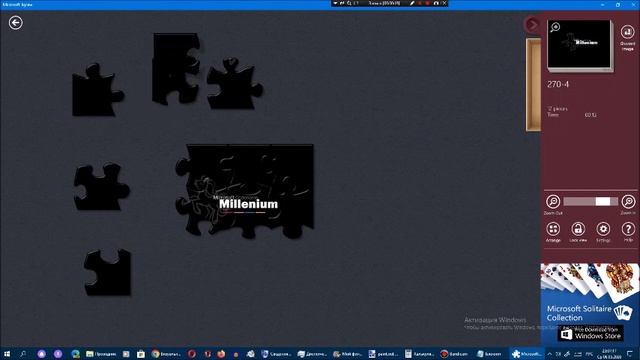
Task: Select the puzzle title 270-4
Action: point(558,84)
